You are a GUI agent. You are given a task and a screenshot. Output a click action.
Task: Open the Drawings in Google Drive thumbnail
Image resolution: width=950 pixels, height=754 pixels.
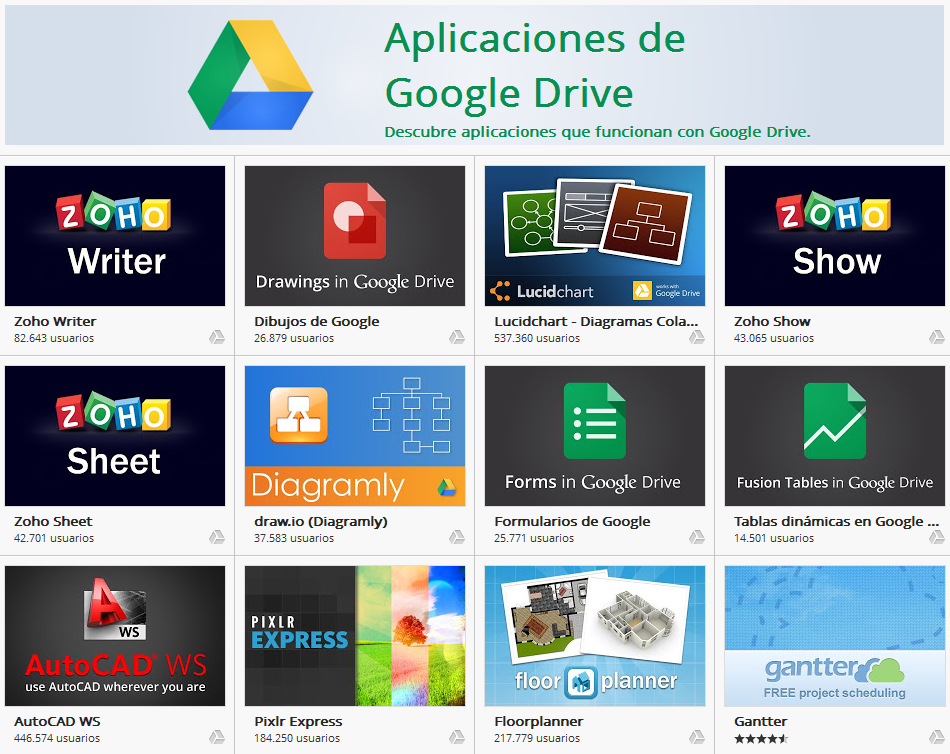coord(355,236)
